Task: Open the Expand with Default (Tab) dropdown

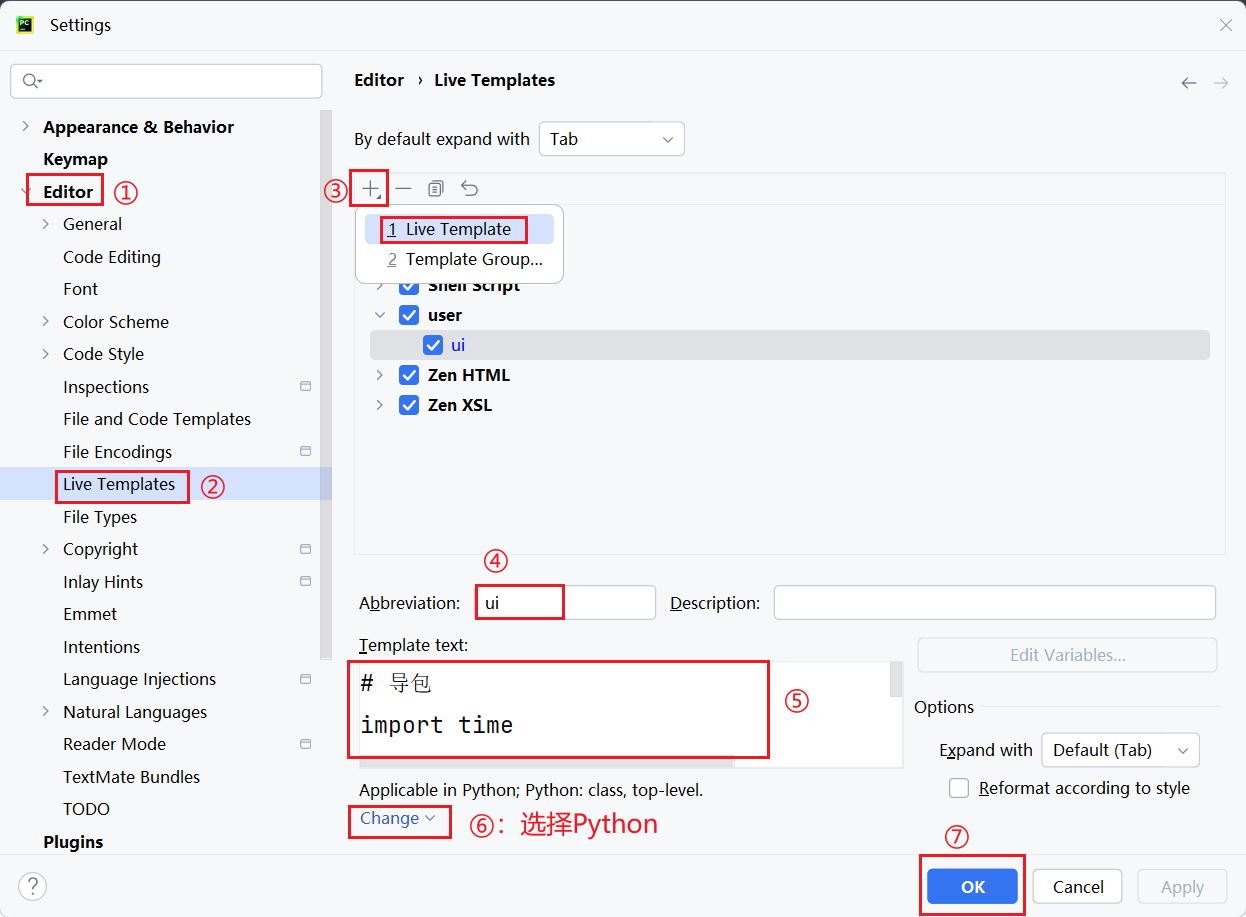Action: click(1119, 750)
